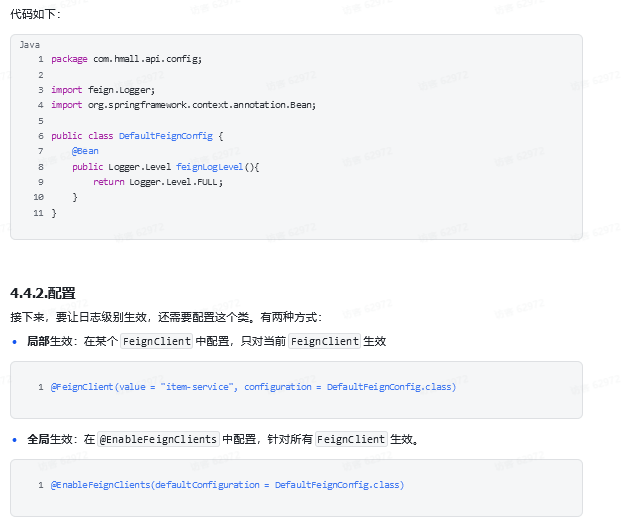This screenshot has height=526, width=633.
Task: Click code line 'package com.hmall.api.config;'
Action: pos(126,59)
